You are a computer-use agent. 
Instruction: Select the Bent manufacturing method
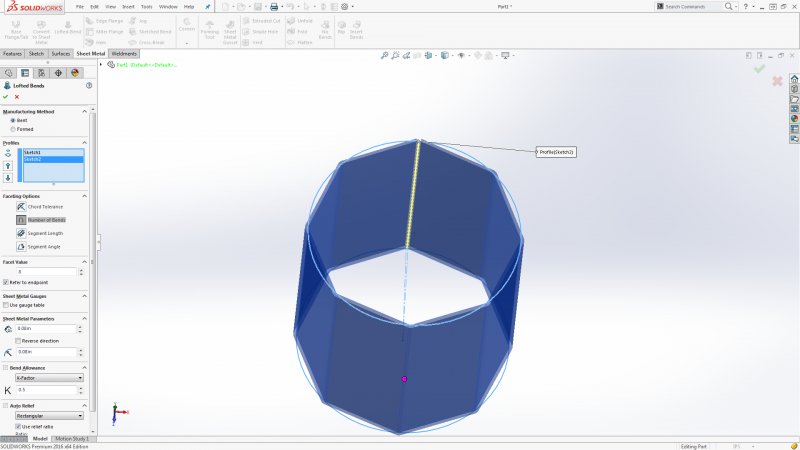coord(13,120)
